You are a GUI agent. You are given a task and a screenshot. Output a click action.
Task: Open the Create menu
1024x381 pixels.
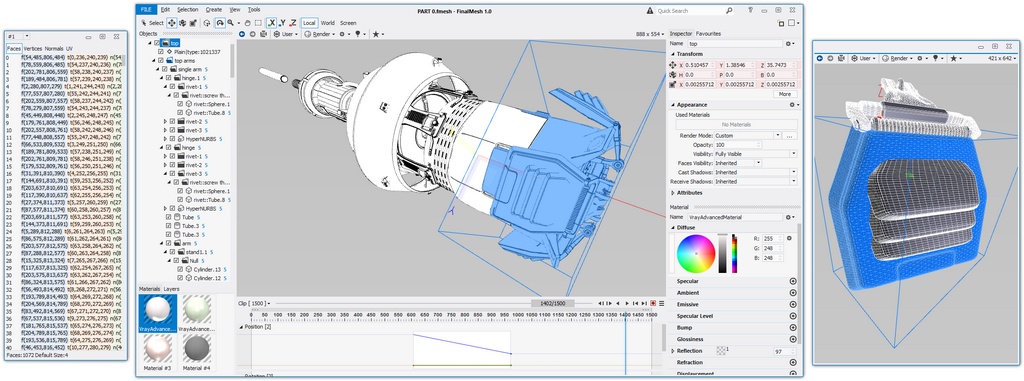pyautogui.click(x=214, y=10)
